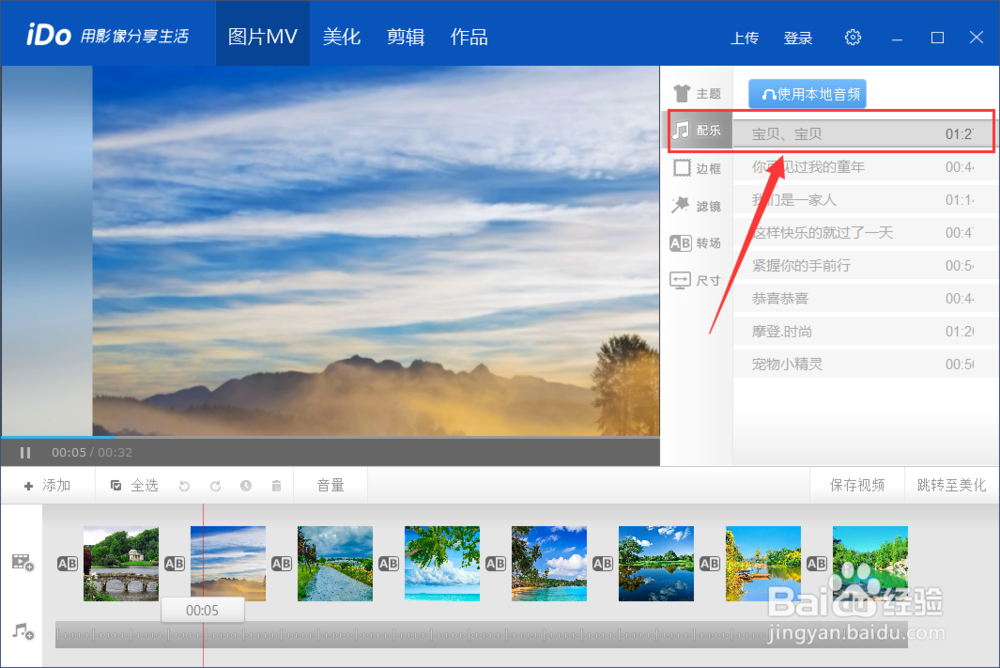1000x668 pixels.
Task: Click 登录 login link
Action: [798, 38]
